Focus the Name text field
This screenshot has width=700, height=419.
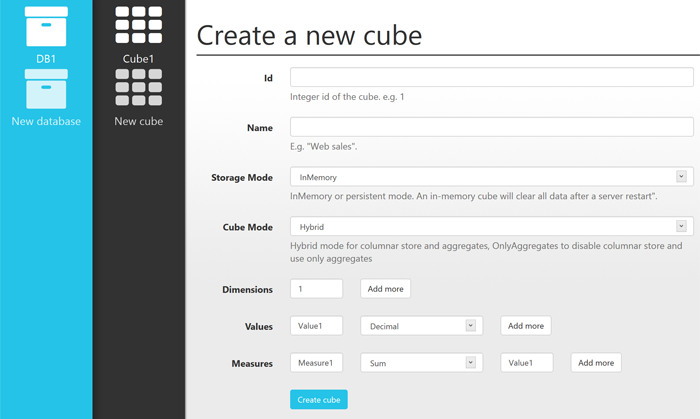[492, 127]
